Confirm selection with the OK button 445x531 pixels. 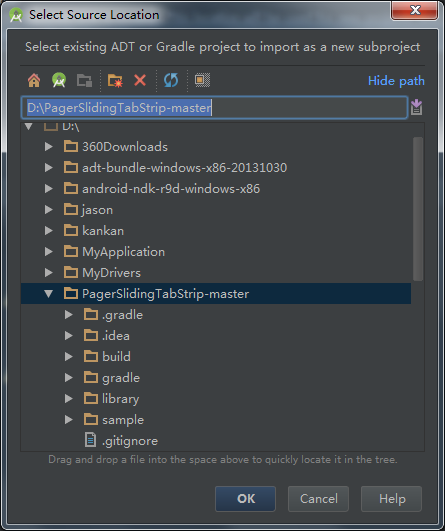click(x=246, y=499)
